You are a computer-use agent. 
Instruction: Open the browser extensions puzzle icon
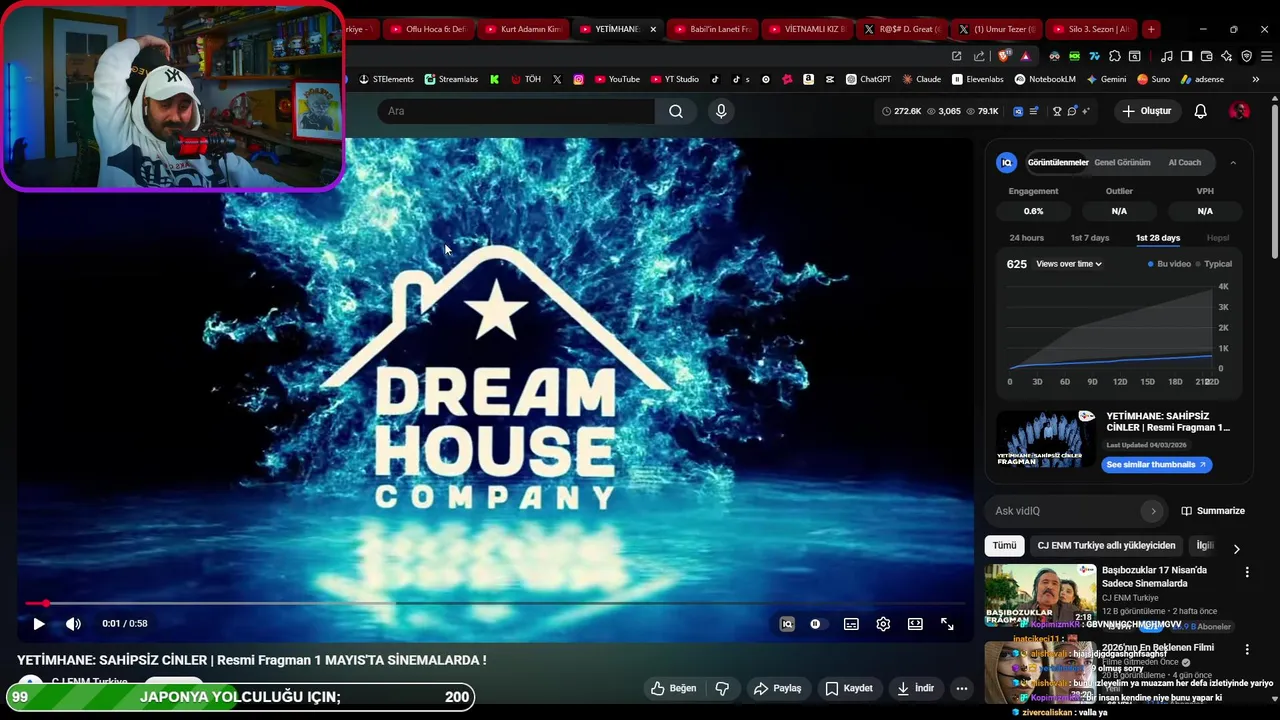[x=1114, y=56]
